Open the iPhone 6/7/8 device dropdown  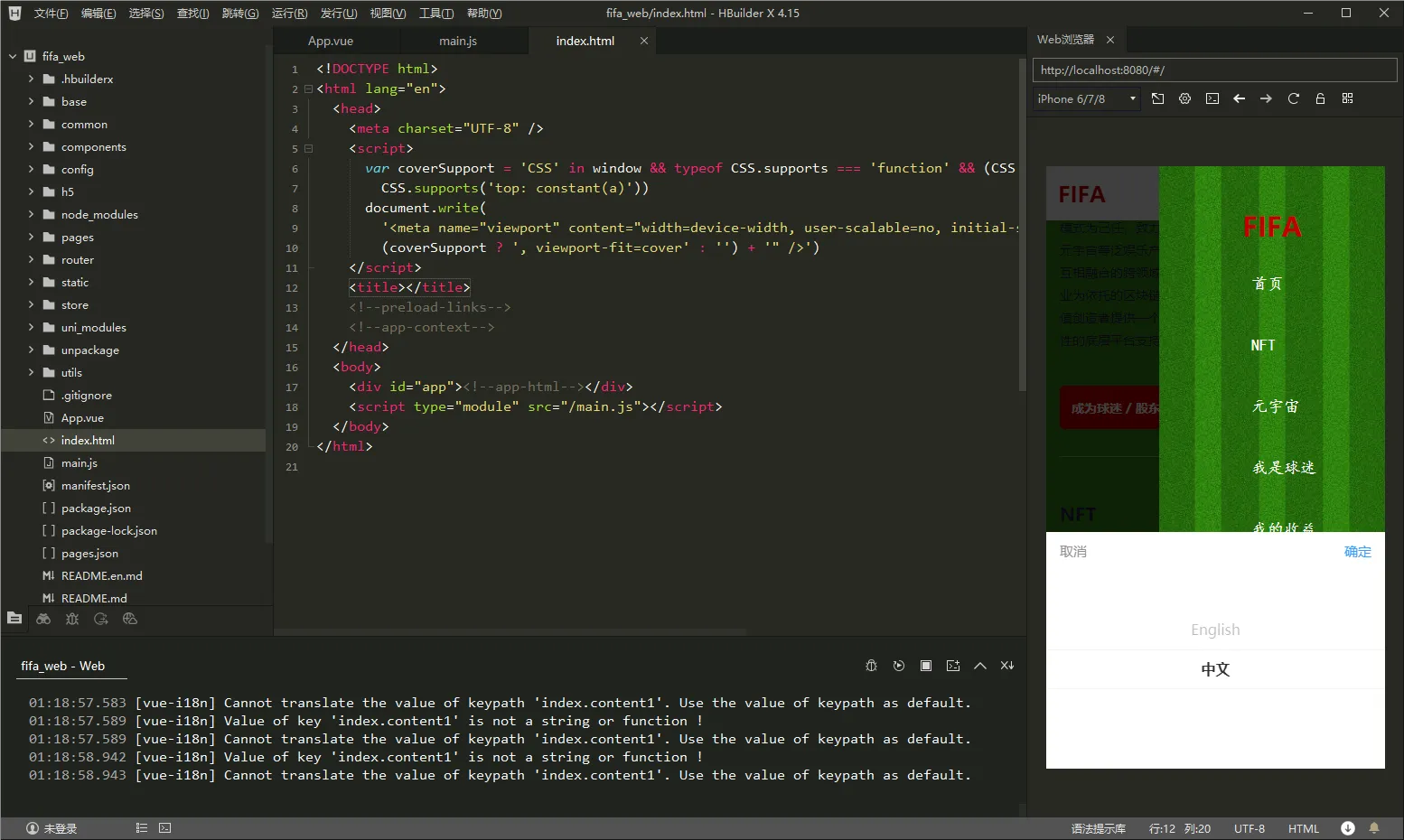point(1087,98)
